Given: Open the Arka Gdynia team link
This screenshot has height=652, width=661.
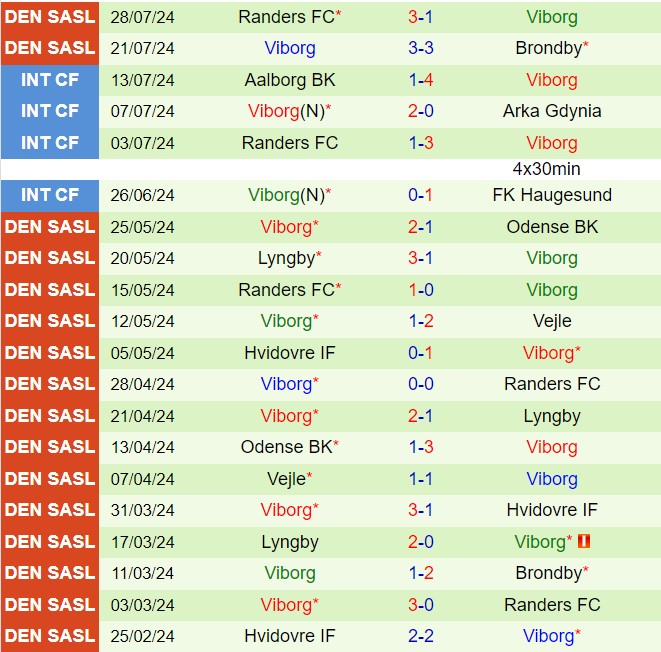Looking at the screenshot, I should point(552,111).
